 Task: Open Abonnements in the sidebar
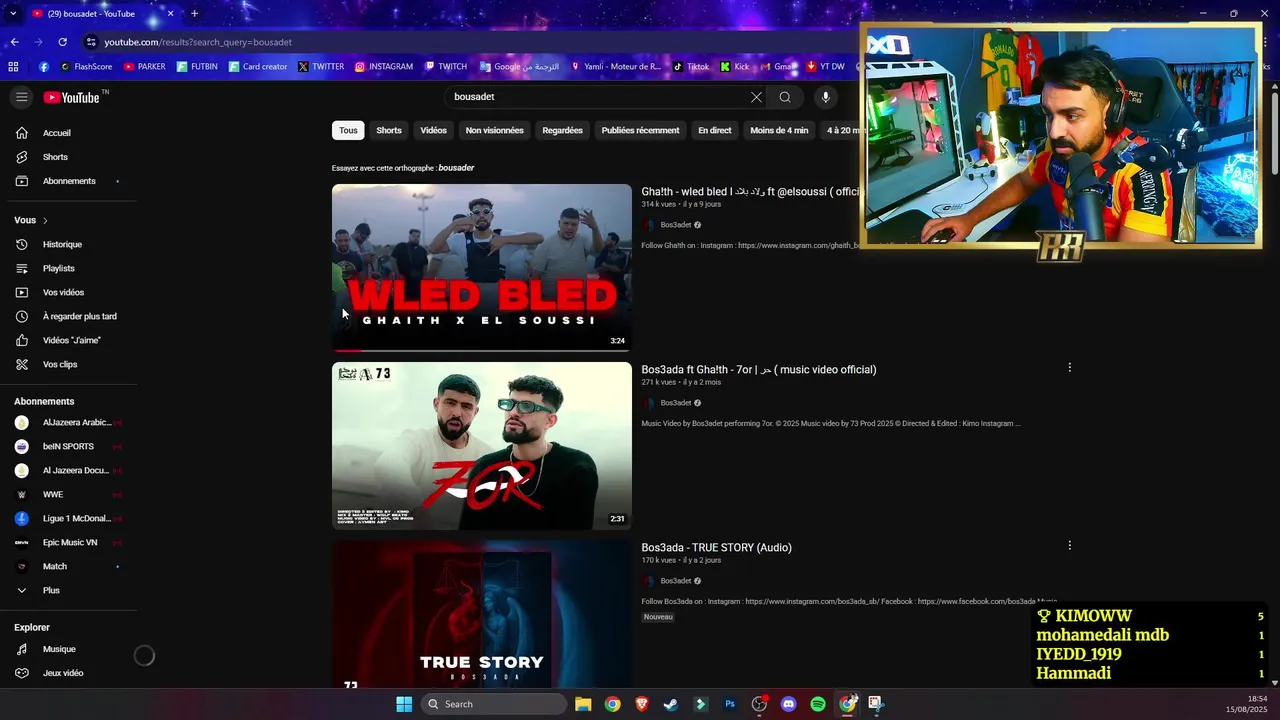pos(69,181)
